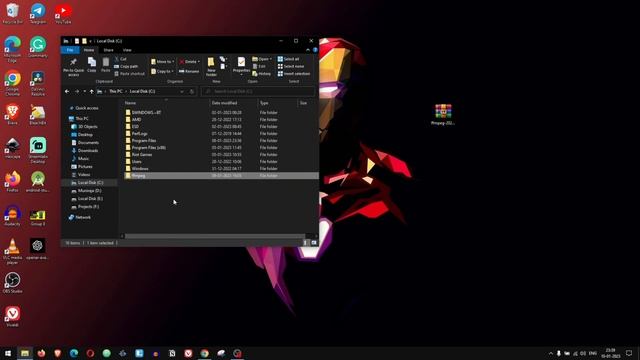The width and height of the screenshot is (640, 360).
Task: Click Invert selection in ribbon
Action: click(294, 74)
